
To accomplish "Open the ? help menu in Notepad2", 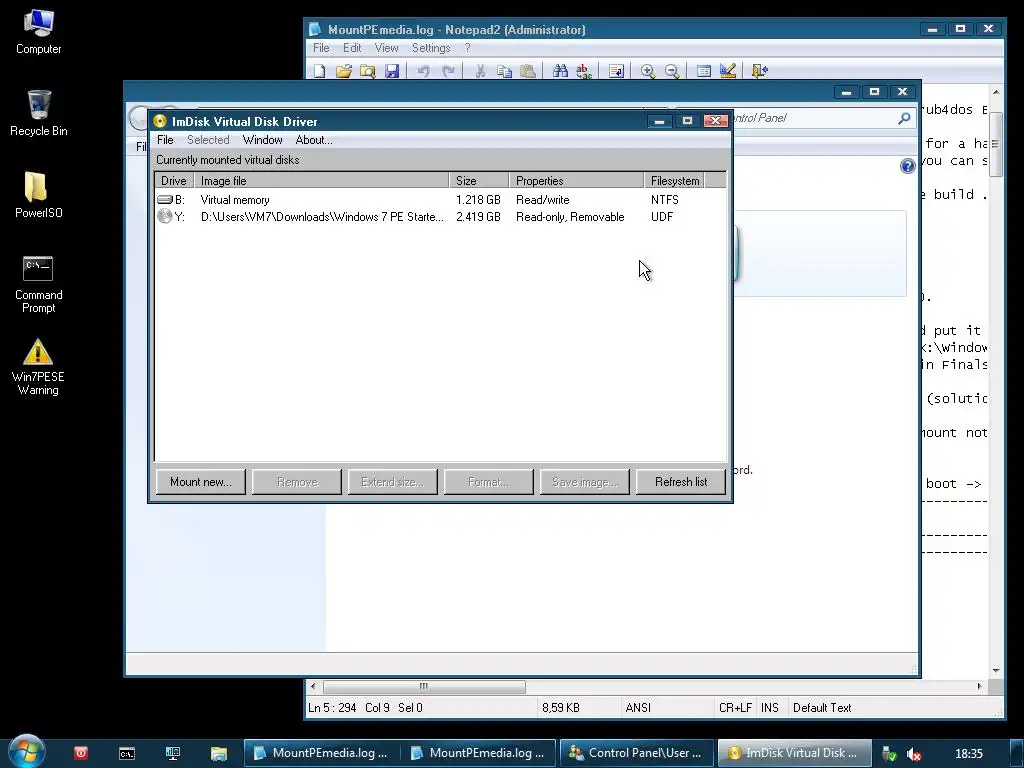I will point(467,48).
